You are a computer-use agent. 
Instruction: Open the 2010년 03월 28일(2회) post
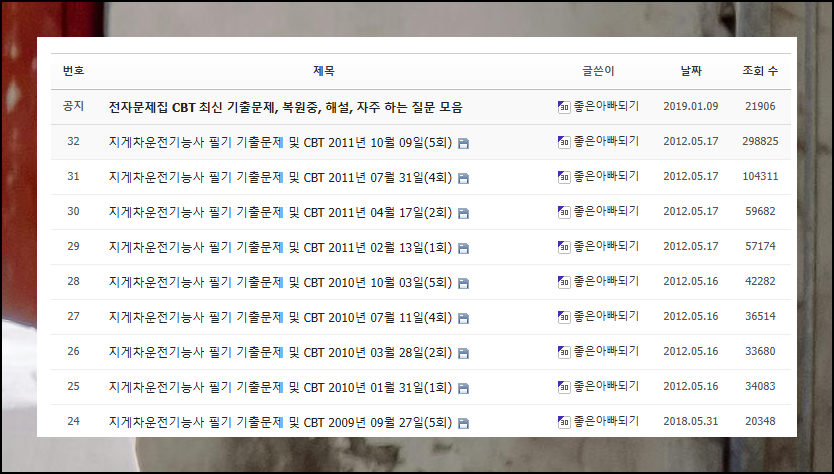click(280, 353)
